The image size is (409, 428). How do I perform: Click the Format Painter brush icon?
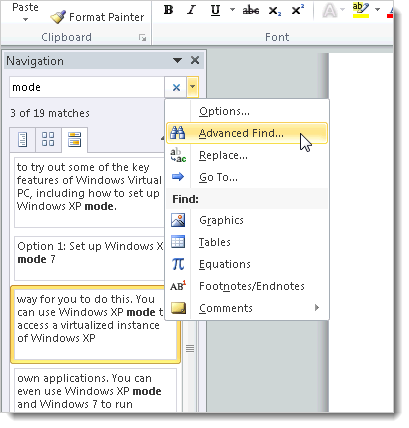coord(58,17)
